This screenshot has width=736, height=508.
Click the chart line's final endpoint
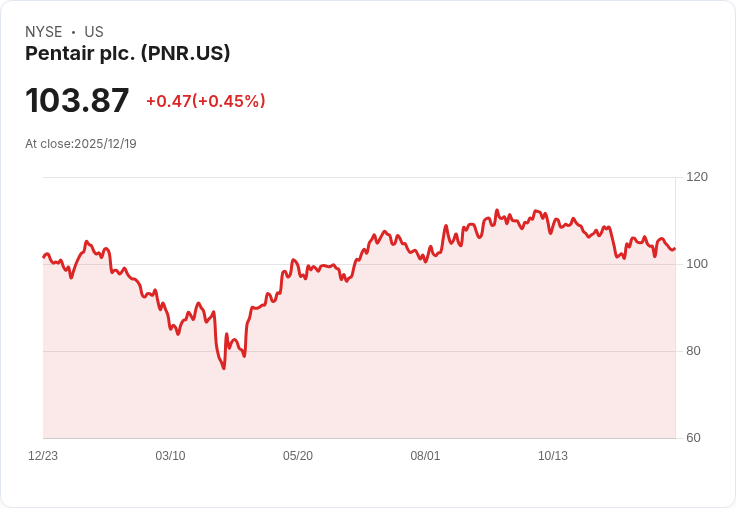click(x=675, y=249)
